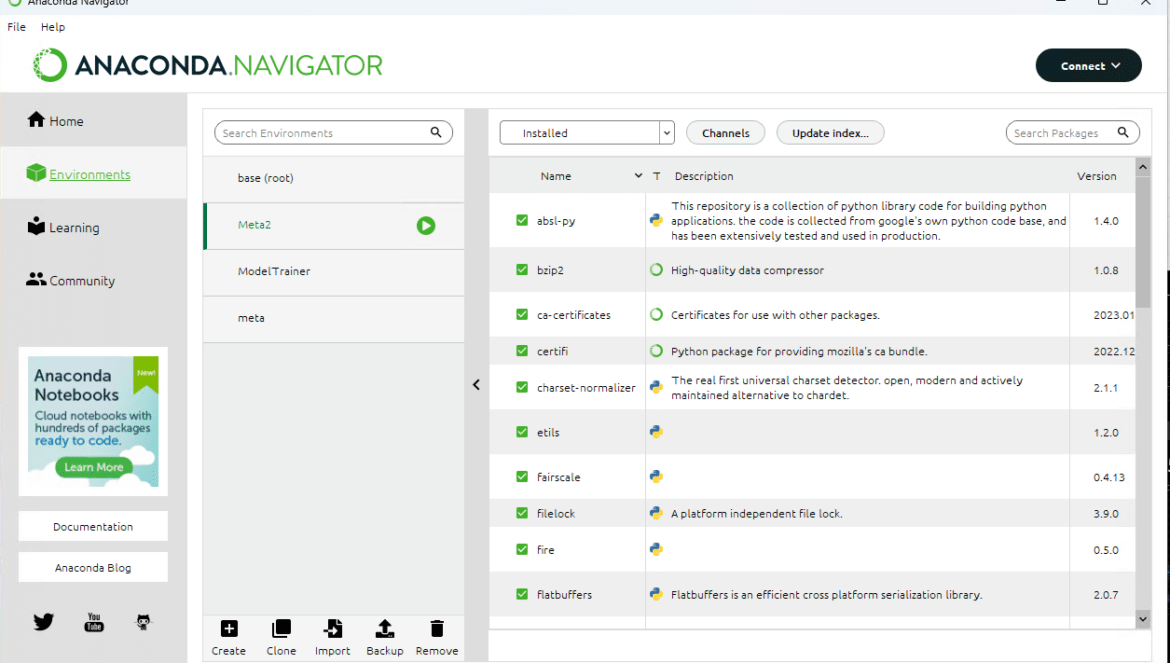
Task: Click the python type icon for etils
Action: (656, 431)
